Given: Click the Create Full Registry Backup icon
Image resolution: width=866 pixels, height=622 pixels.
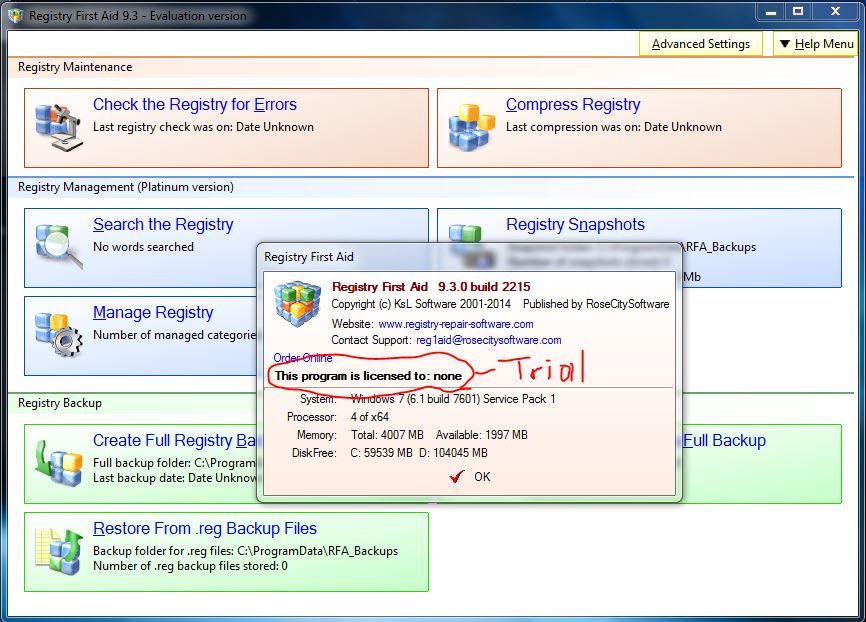Looking at the screenshot, I should coord(59,462).
